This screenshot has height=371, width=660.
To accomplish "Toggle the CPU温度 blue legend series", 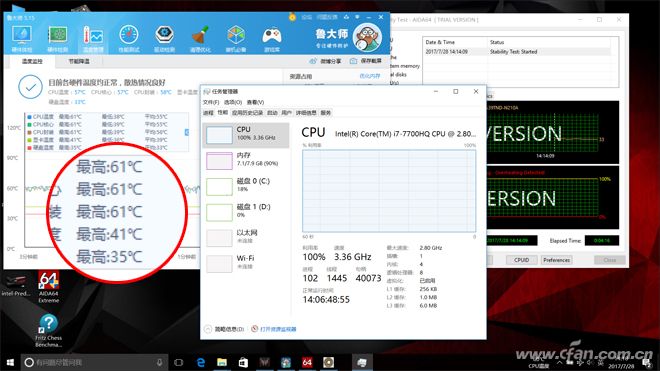I will [x=40, y=117].
